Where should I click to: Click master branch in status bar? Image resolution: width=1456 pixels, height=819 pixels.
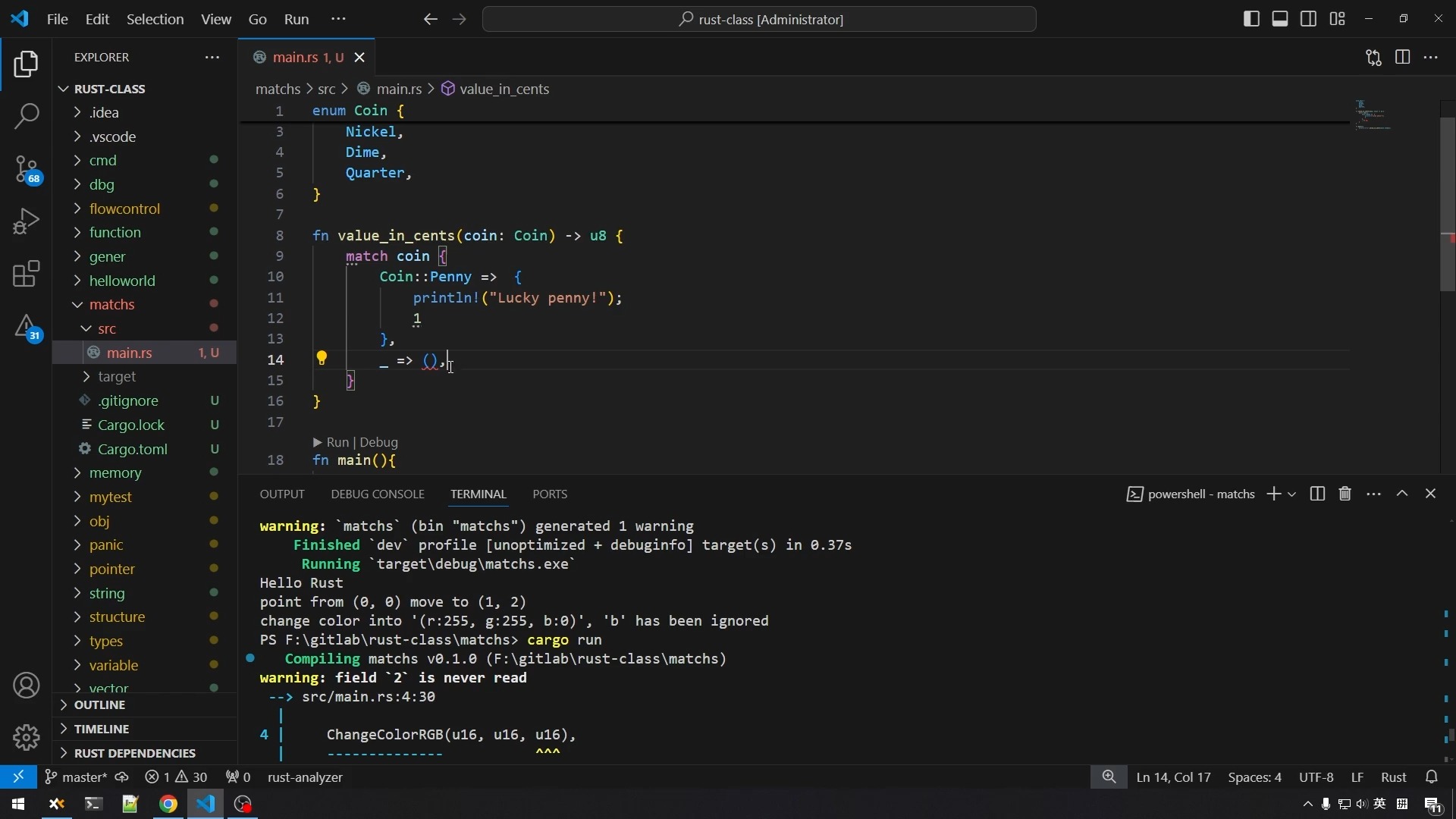pos(77,777)
